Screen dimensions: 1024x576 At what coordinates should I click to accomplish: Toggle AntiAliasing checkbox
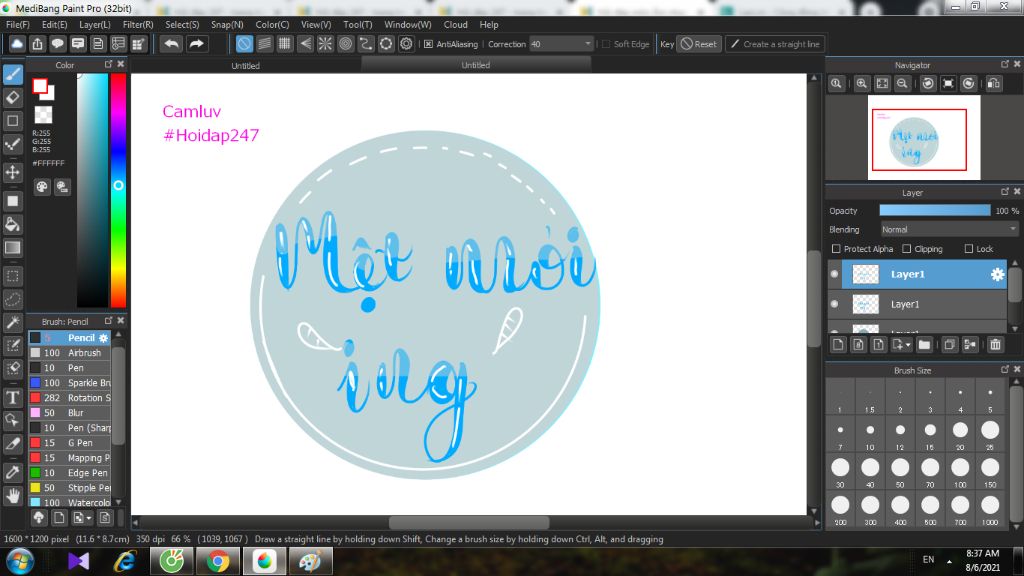click(428, 44)
